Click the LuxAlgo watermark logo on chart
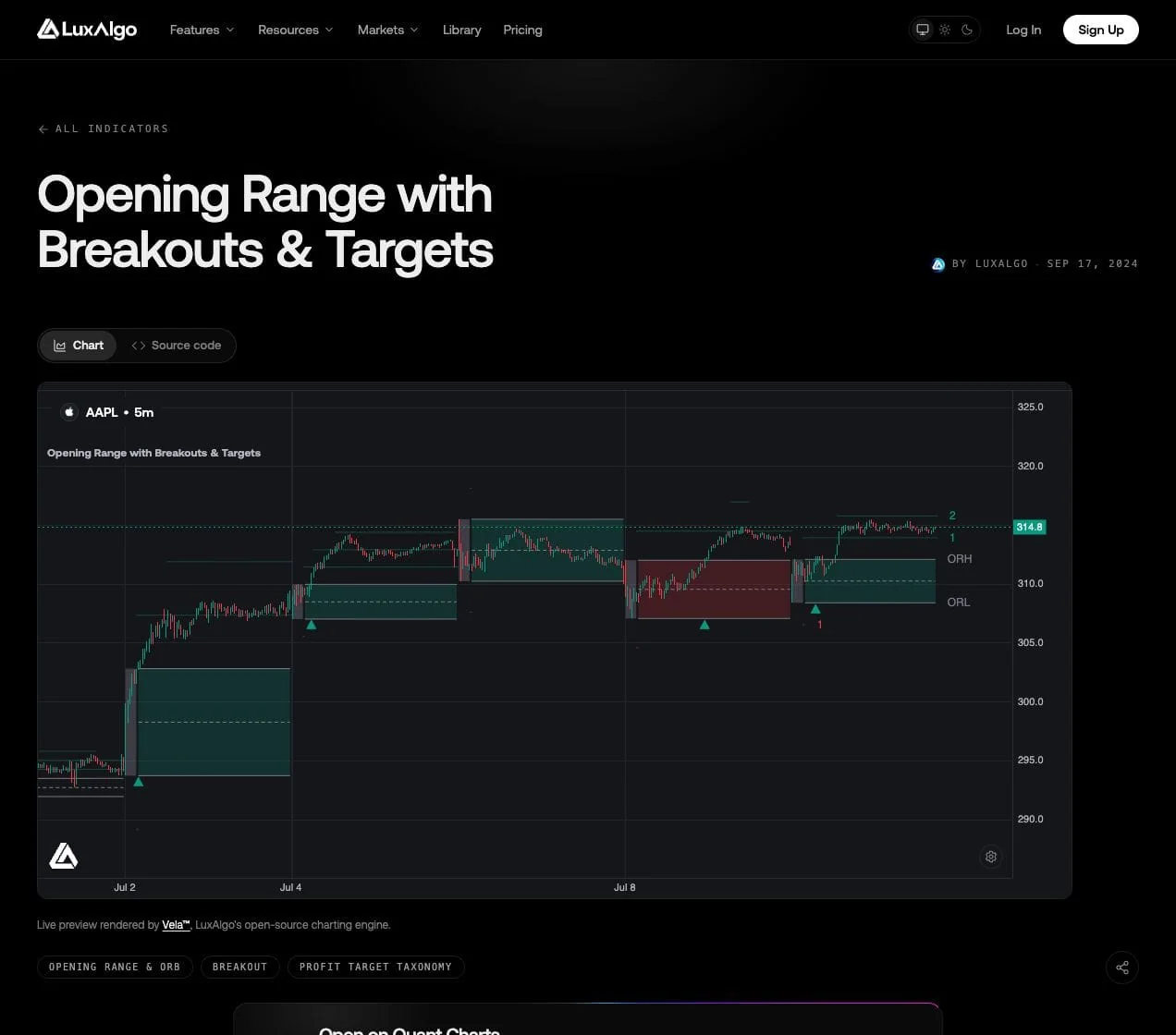This screenshot has height=1035, width=1176. pos(64,856)
